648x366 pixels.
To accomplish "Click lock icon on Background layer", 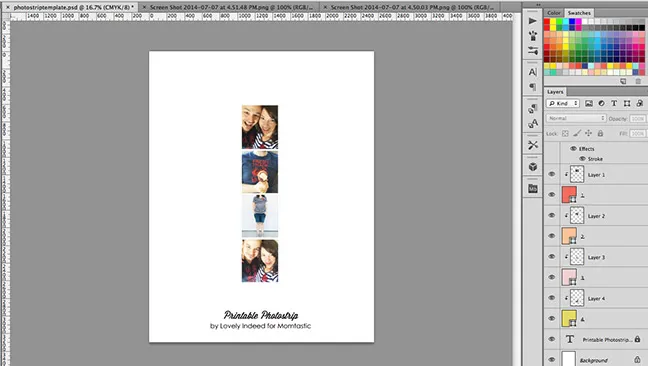I will click(638, 359).
